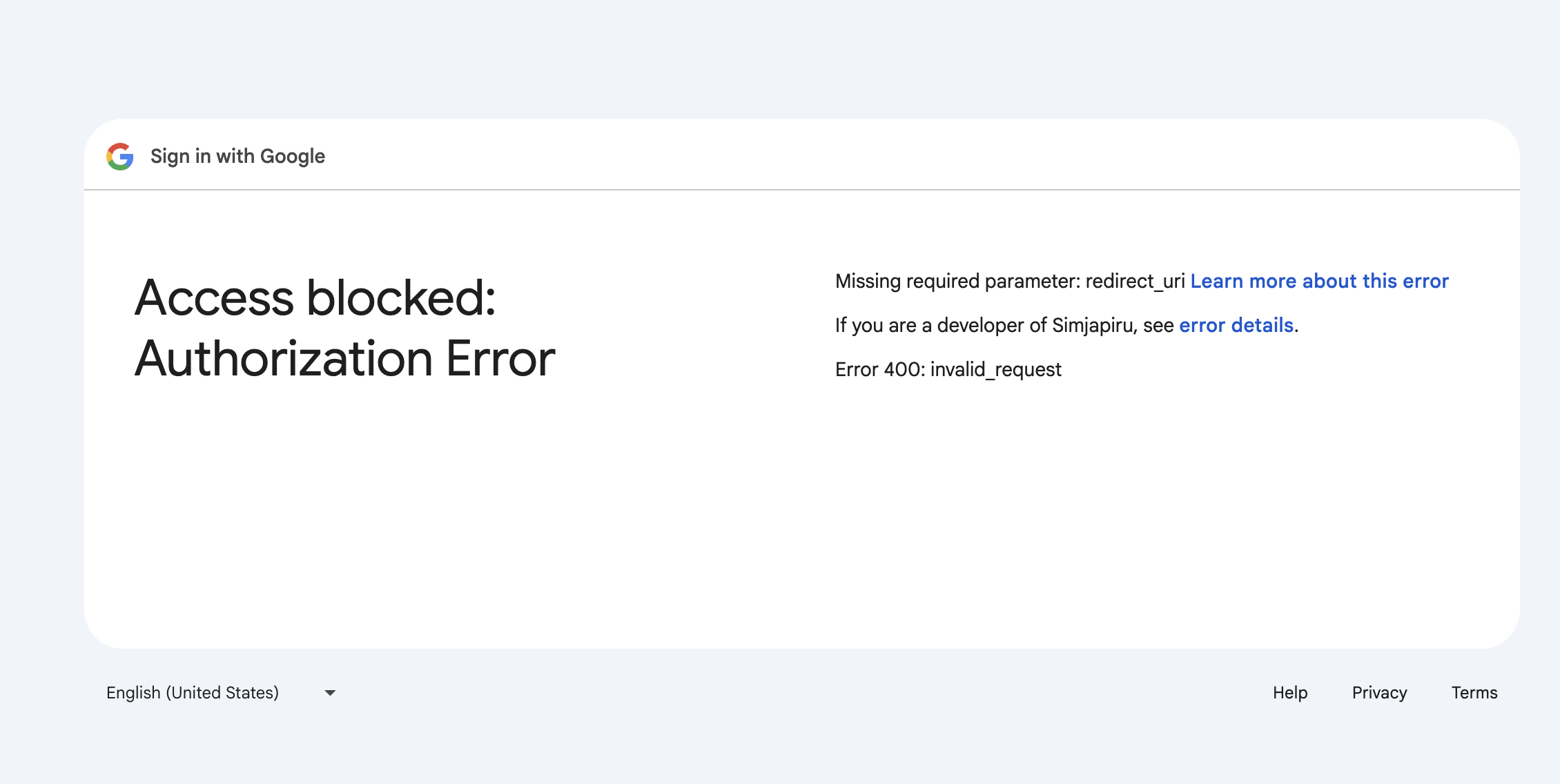Click the Google "G" logo
The width and height of the screenshot is (1560, 784).
(x=120, y=157)
